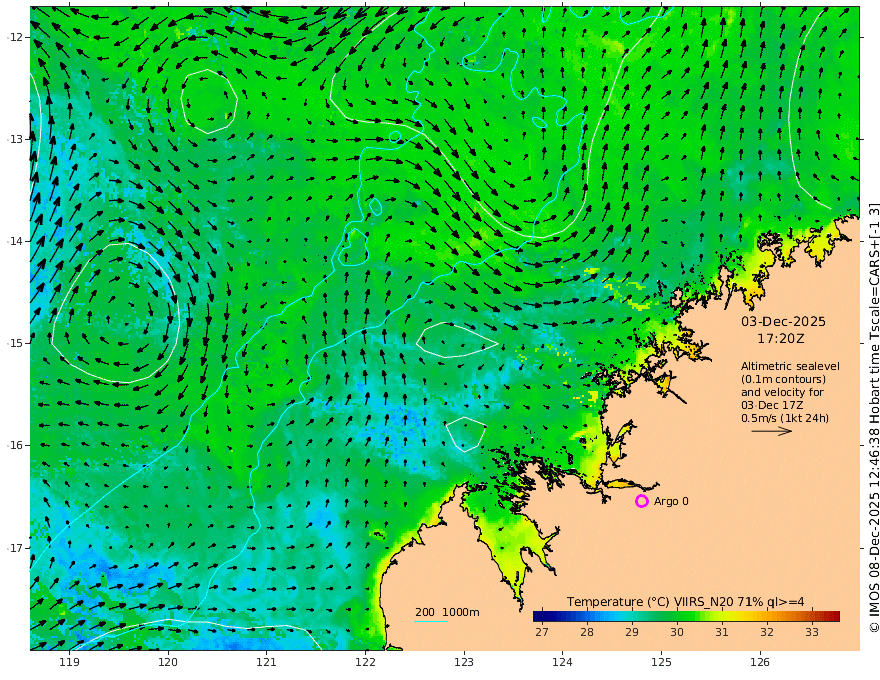880x680 pixels.
Task: Click the longitude label 122
Action: tap(365, 662)
